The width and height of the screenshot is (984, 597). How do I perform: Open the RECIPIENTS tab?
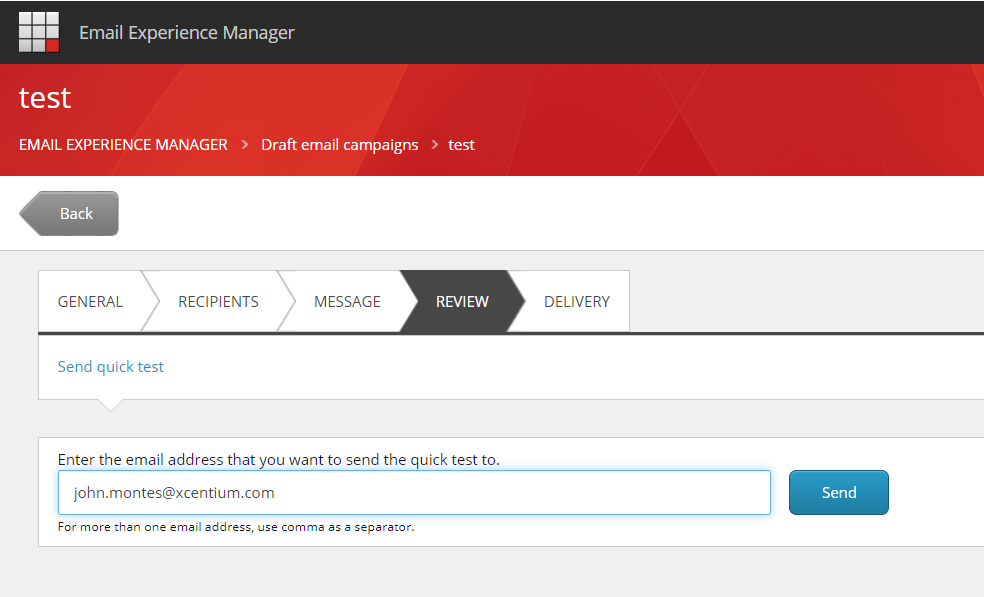point(218,302)
